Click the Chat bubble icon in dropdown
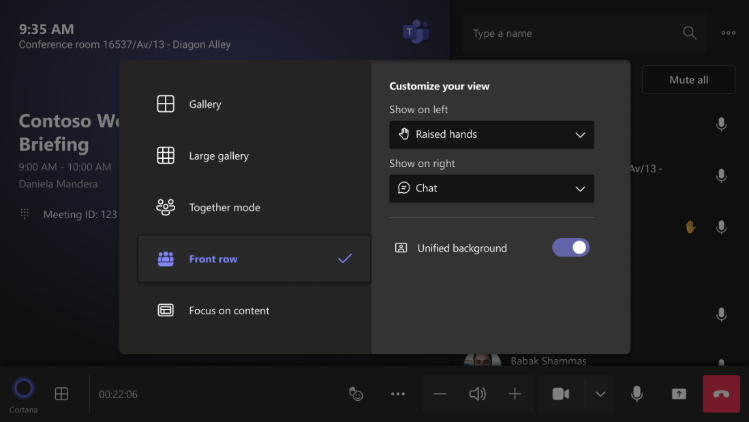The height and width of the screenshot is (422, 749). pos(404,188)
